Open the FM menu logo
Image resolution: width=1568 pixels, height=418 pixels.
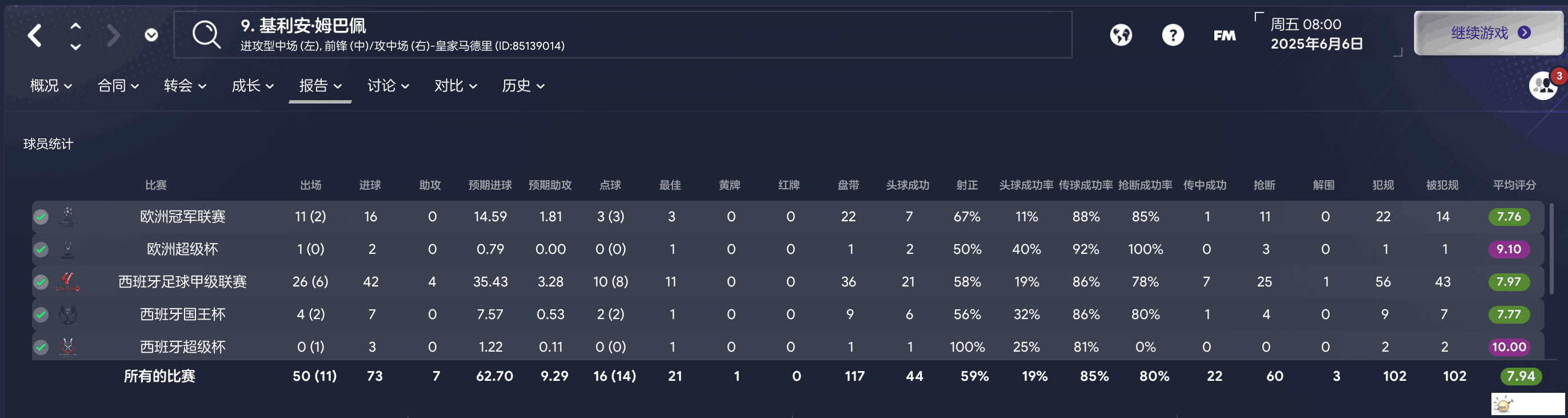1224,35
